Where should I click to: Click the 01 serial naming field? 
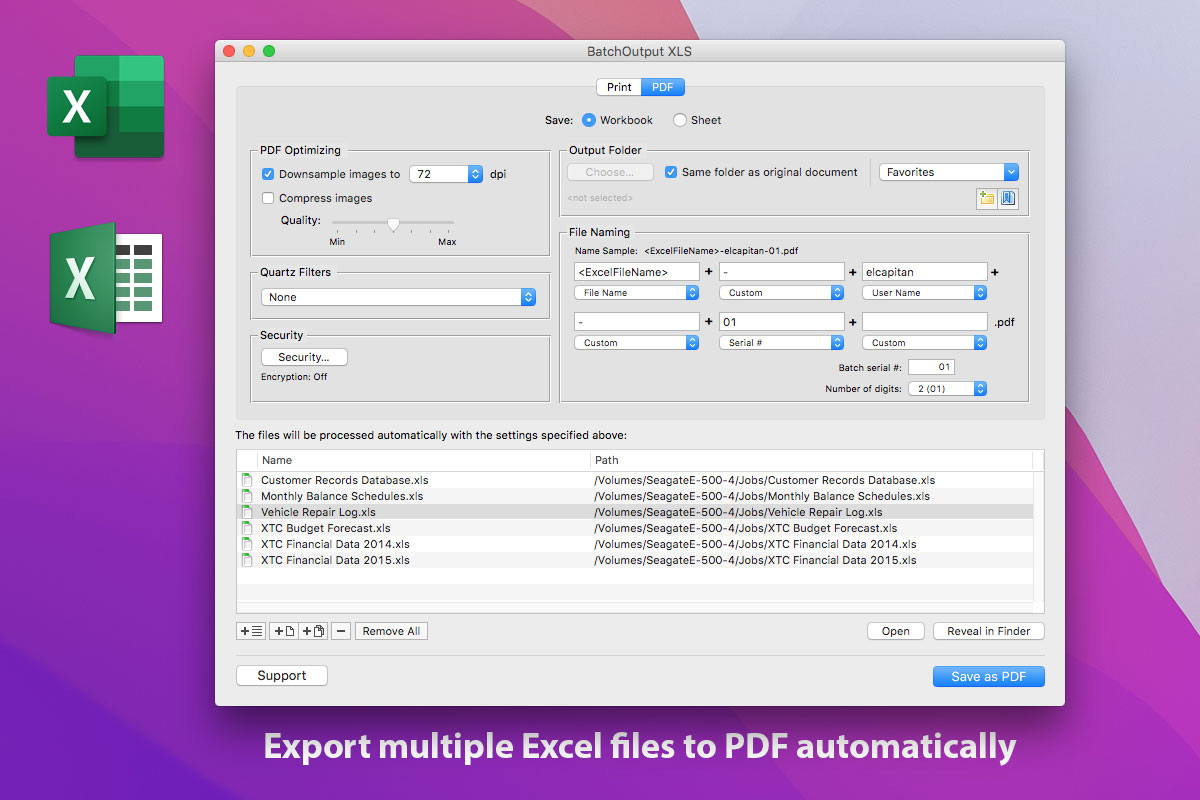781,322
